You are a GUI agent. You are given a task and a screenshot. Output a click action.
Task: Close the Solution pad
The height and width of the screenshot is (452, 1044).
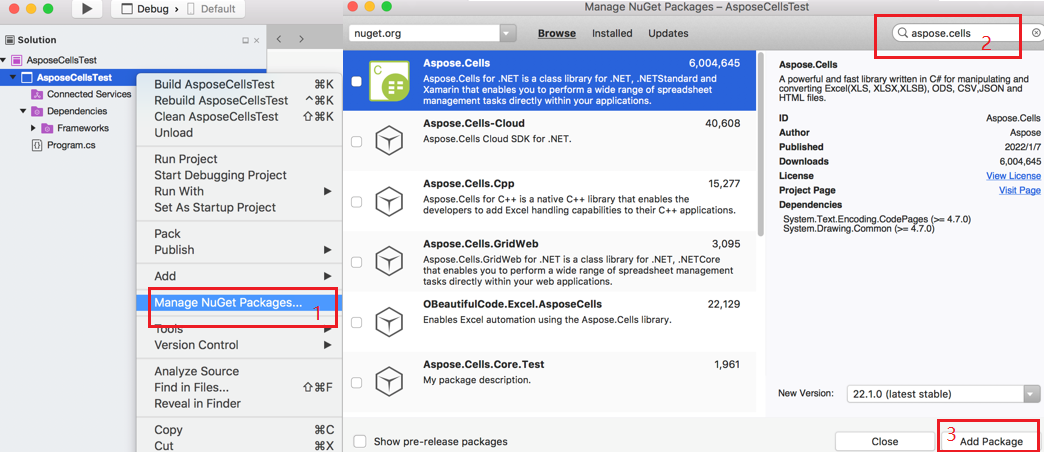pyautogui.click(x=257, y=41)
